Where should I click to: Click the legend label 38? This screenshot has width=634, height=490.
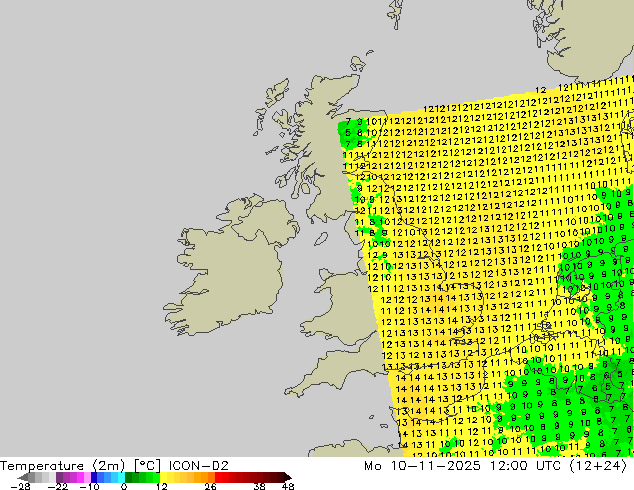click(x=259, y=486)
